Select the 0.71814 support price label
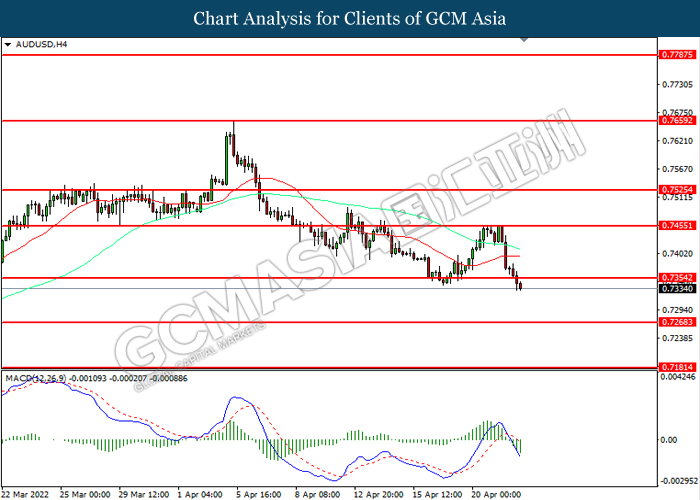This screenshot has width=700, height=500. click(x=677, y=367)
